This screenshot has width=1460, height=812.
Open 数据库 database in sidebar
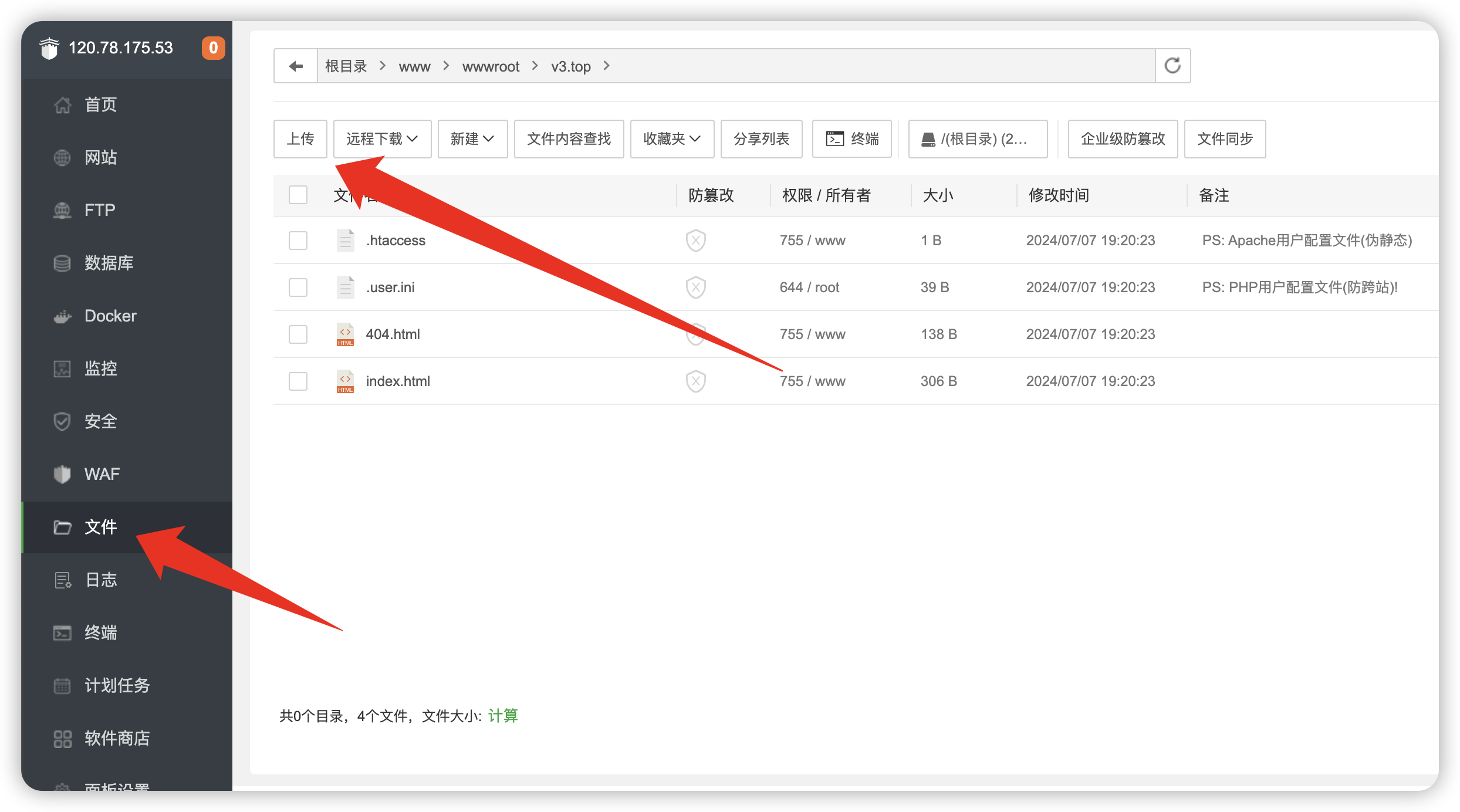(127, 263)
